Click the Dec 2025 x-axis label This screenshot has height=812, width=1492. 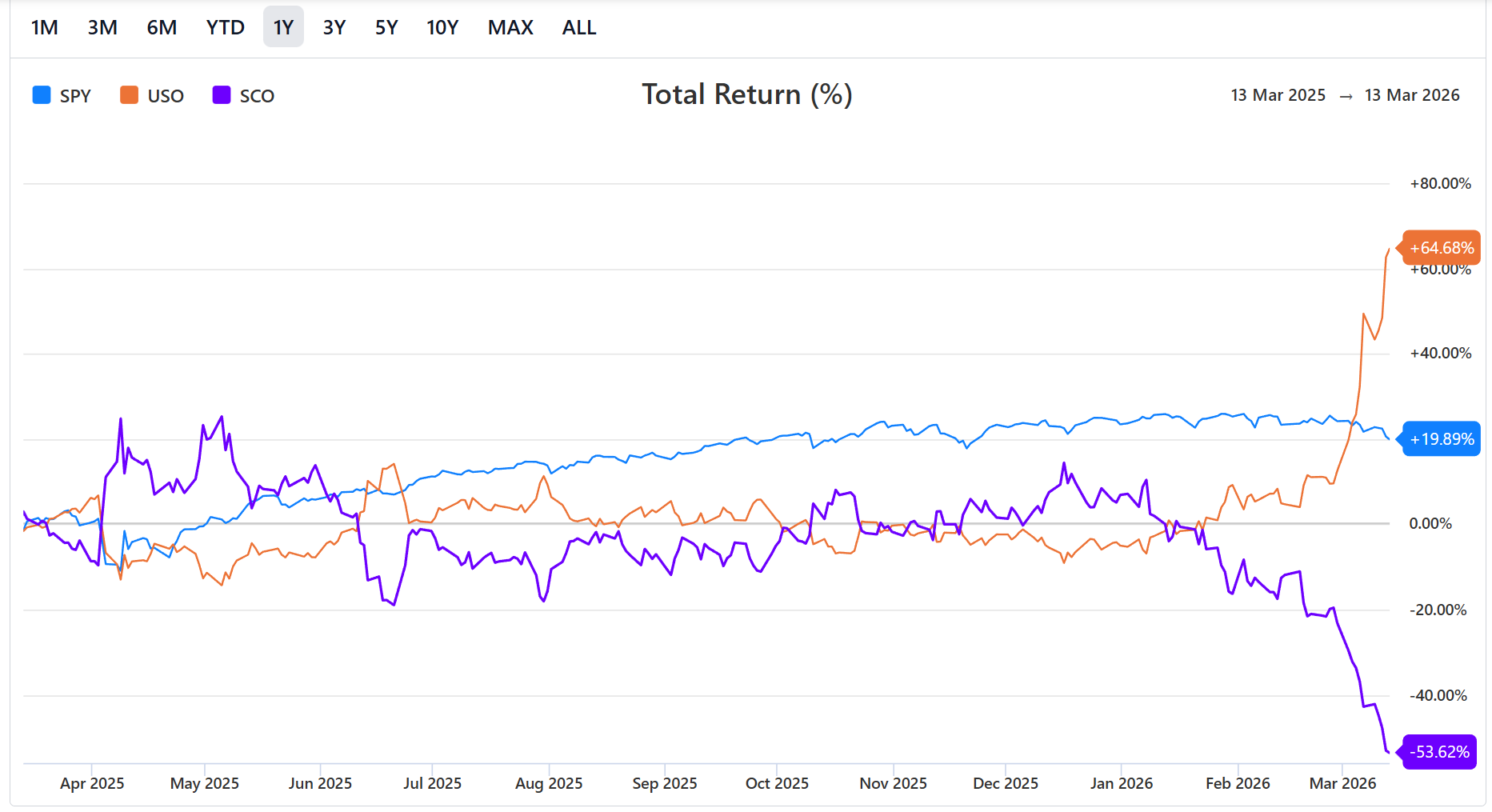click(x=1006, y=784)
